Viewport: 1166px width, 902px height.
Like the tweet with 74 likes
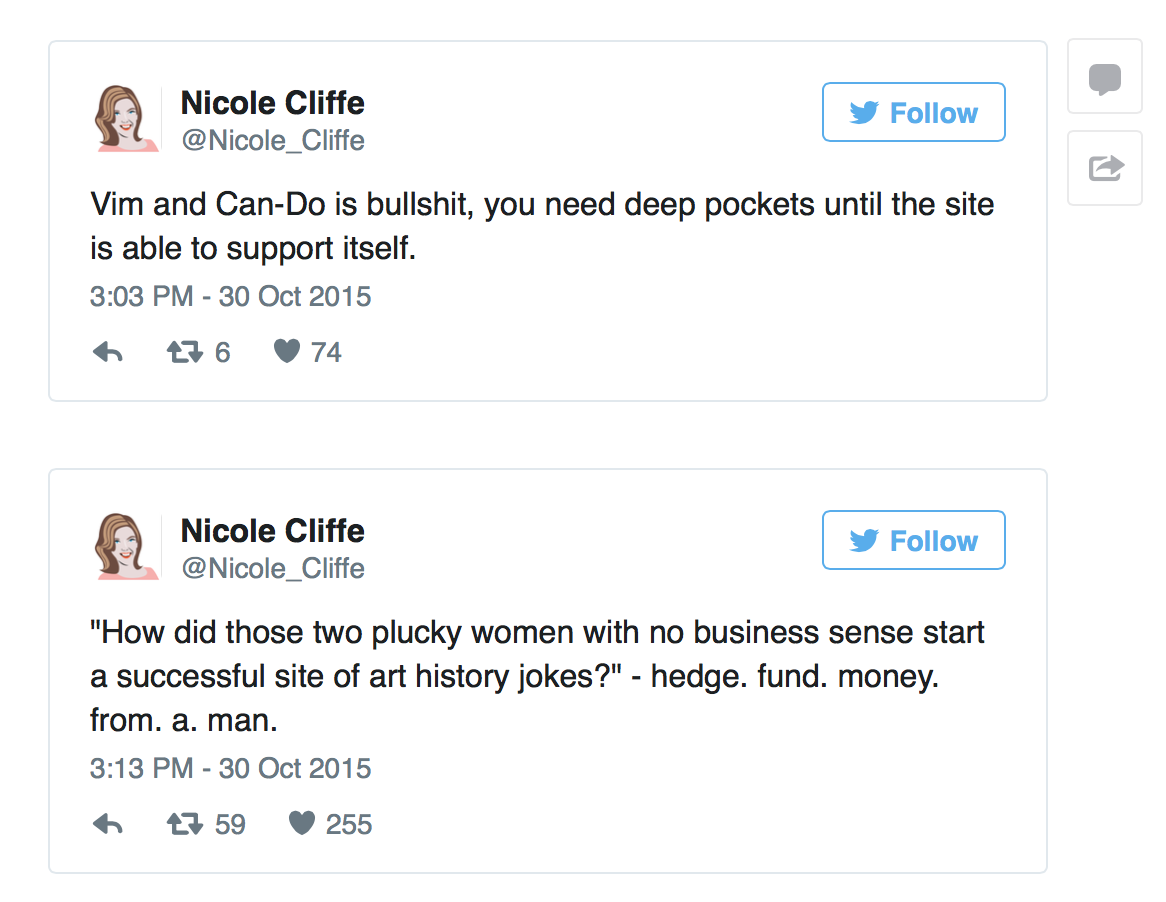click(287, 351)
